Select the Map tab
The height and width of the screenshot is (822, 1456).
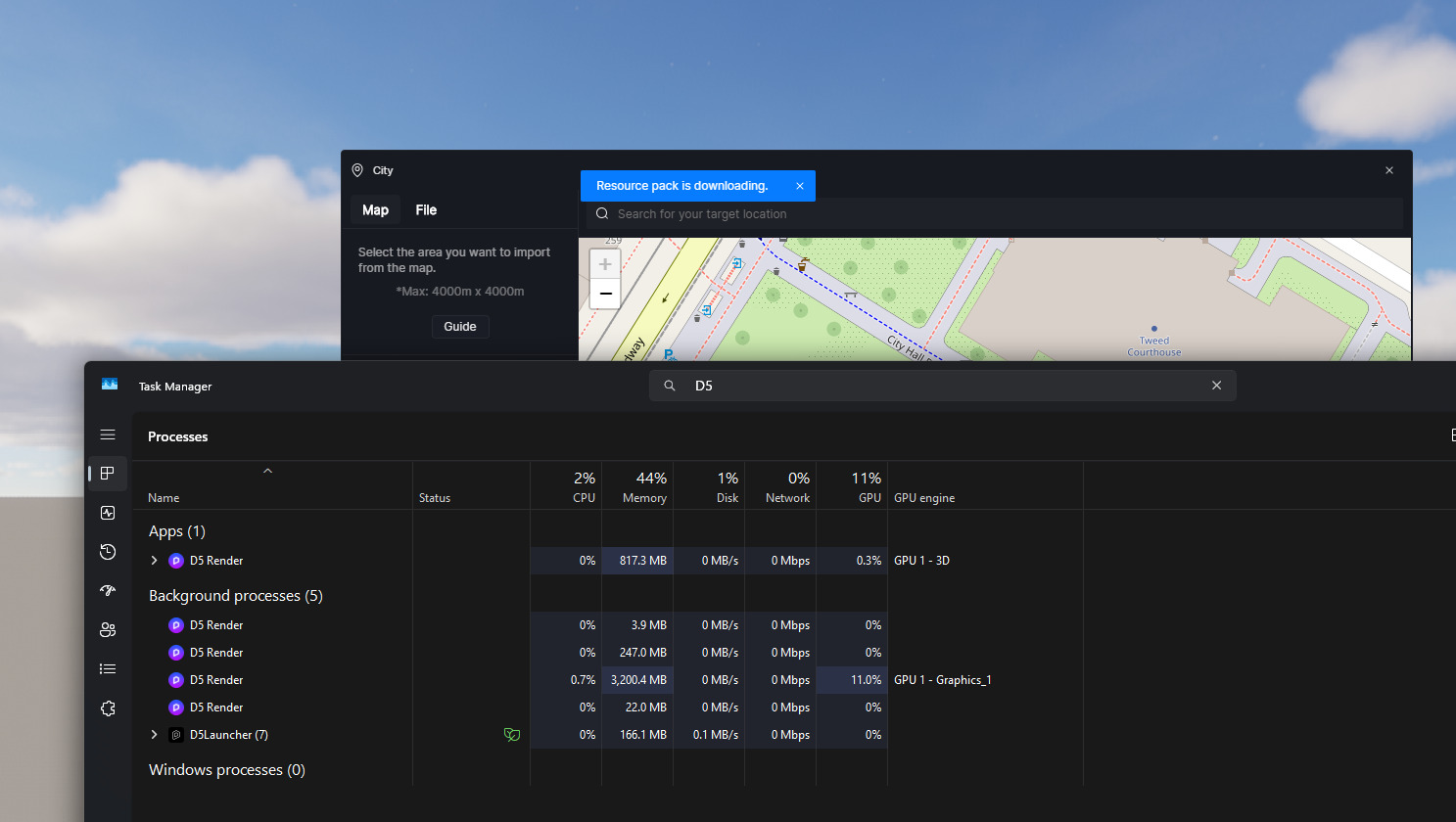tap(375, 210)
